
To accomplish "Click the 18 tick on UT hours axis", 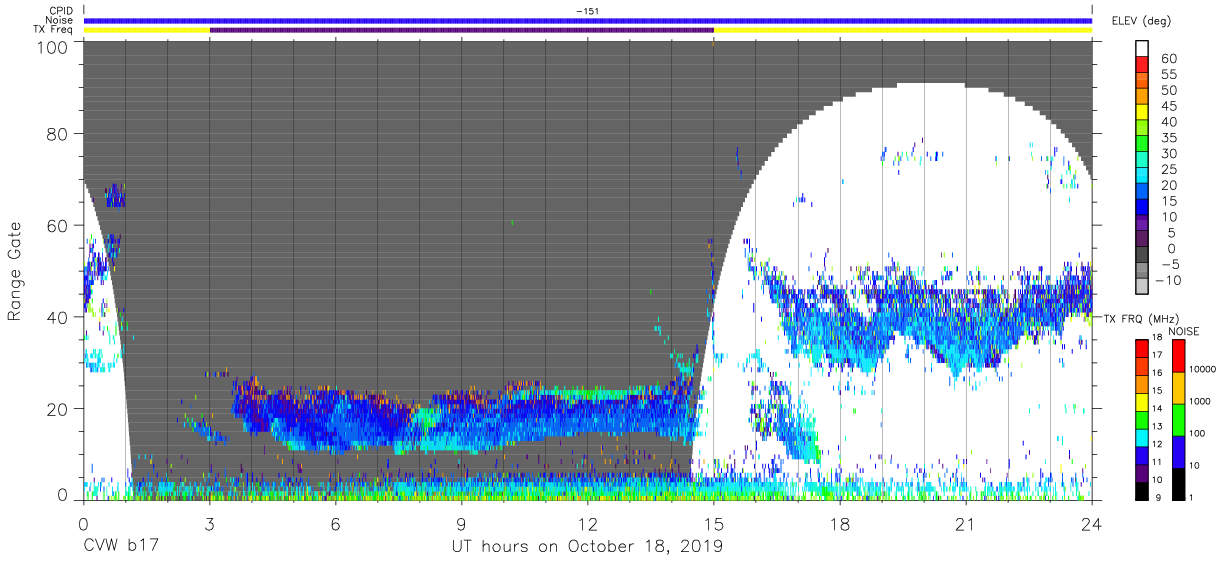I will 840,523.
